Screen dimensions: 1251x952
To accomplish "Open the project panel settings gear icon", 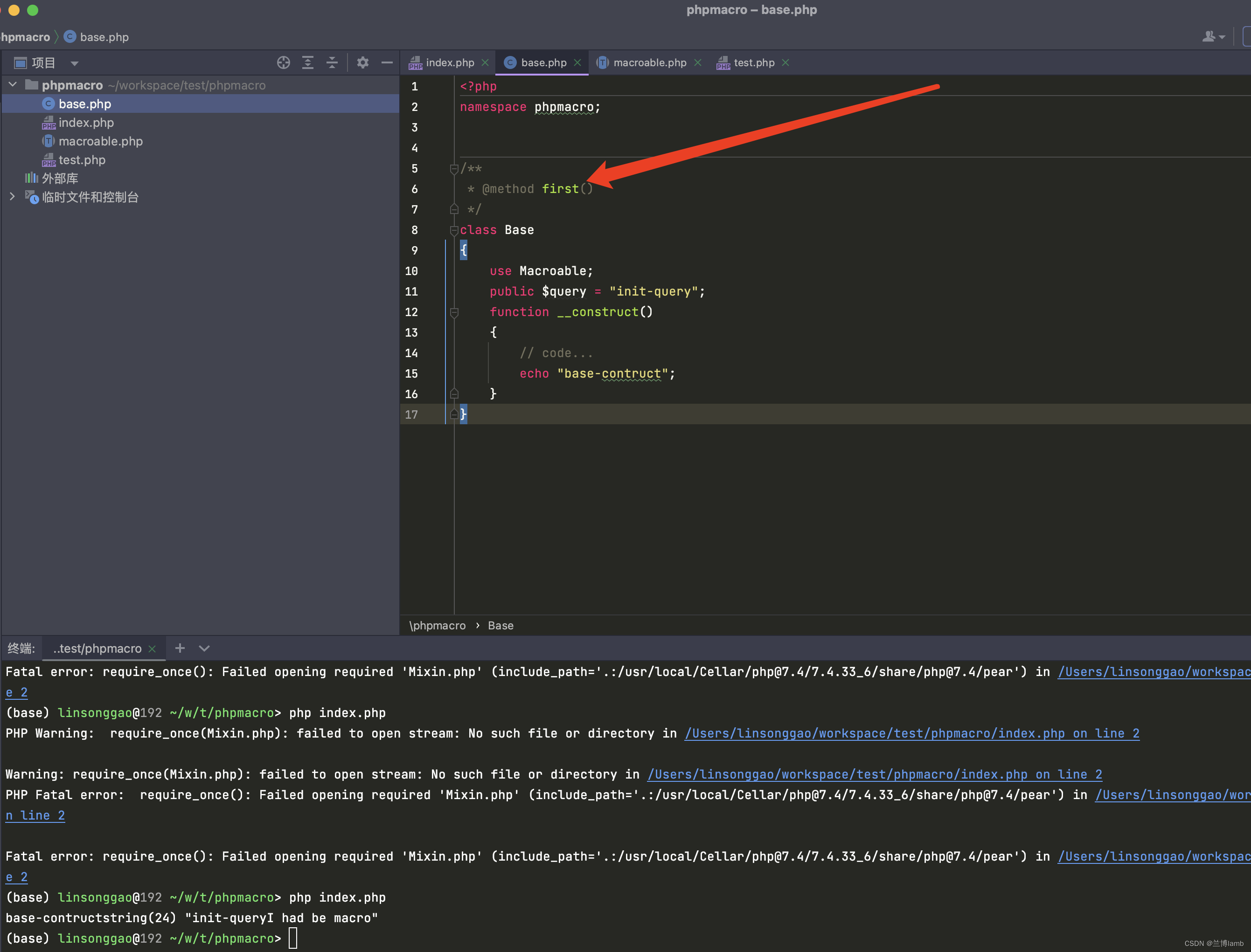I will [362, 62].
